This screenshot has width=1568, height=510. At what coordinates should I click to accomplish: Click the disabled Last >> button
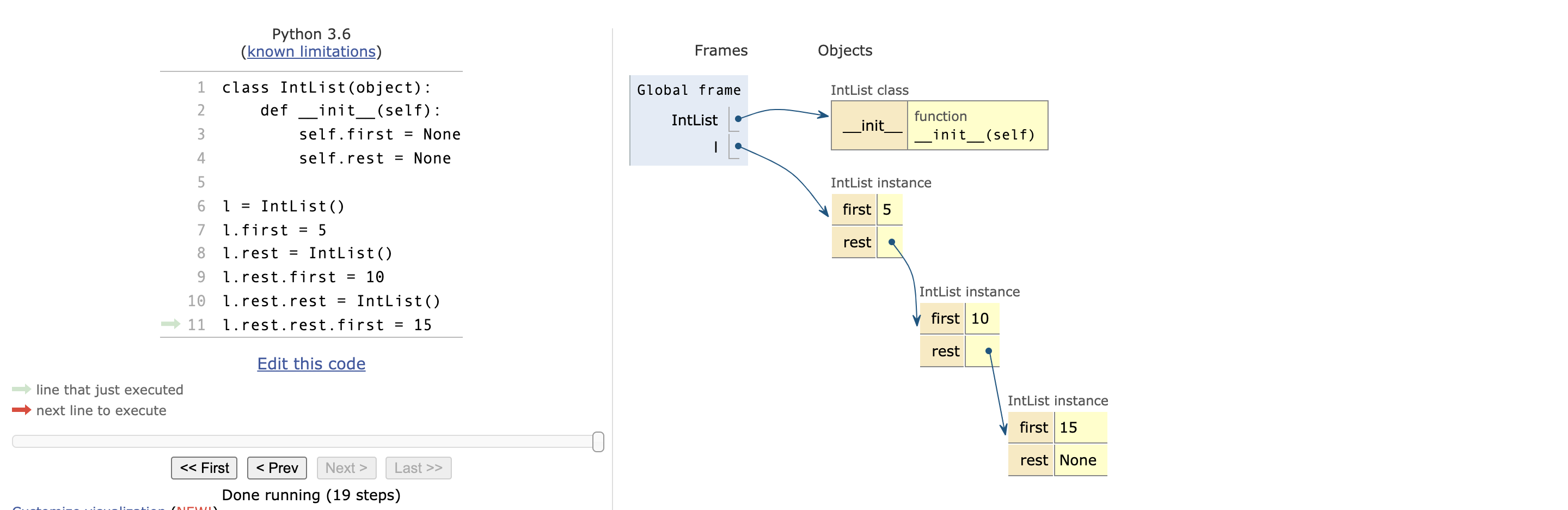click(x=418, y=468)
